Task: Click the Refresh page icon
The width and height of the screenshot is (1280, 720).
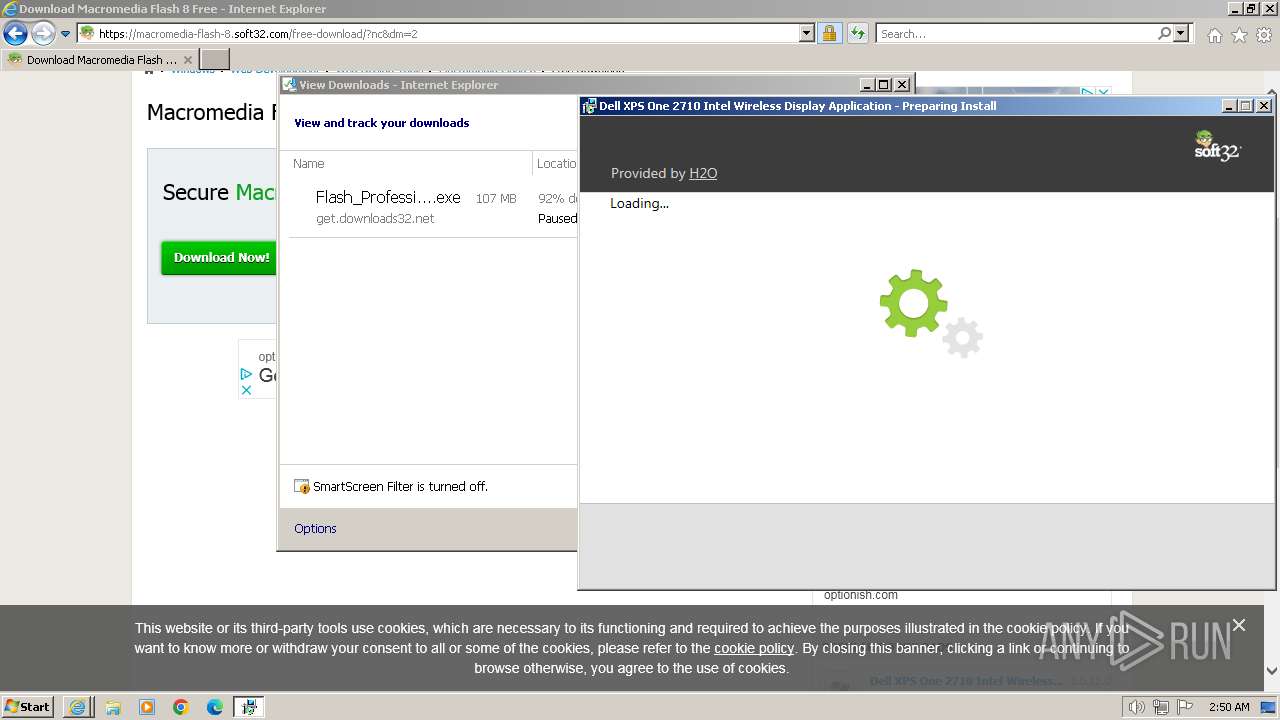Action: coord(857,33)
